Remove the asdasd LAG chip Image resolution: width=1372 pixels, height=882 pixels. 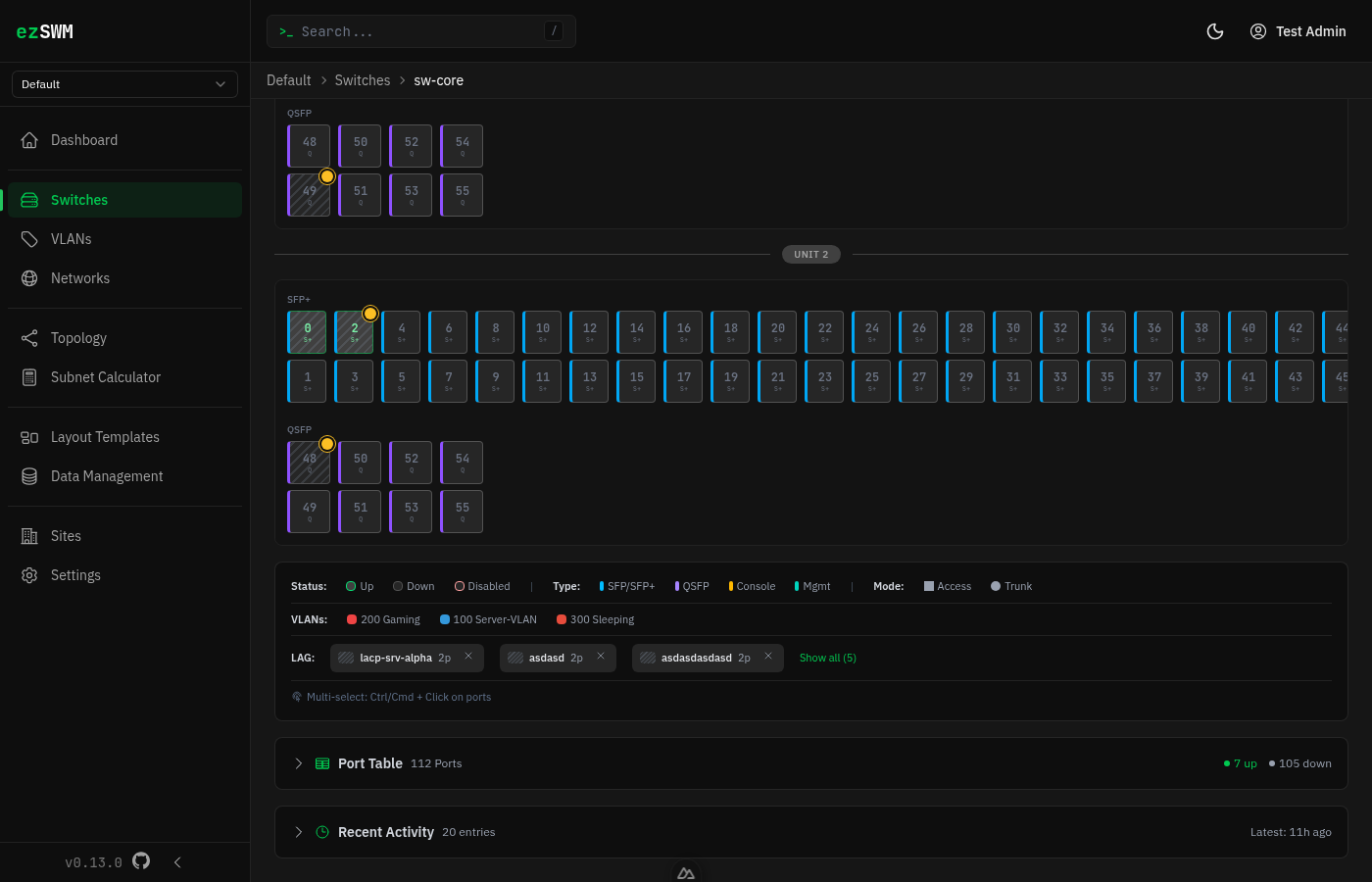601,657
